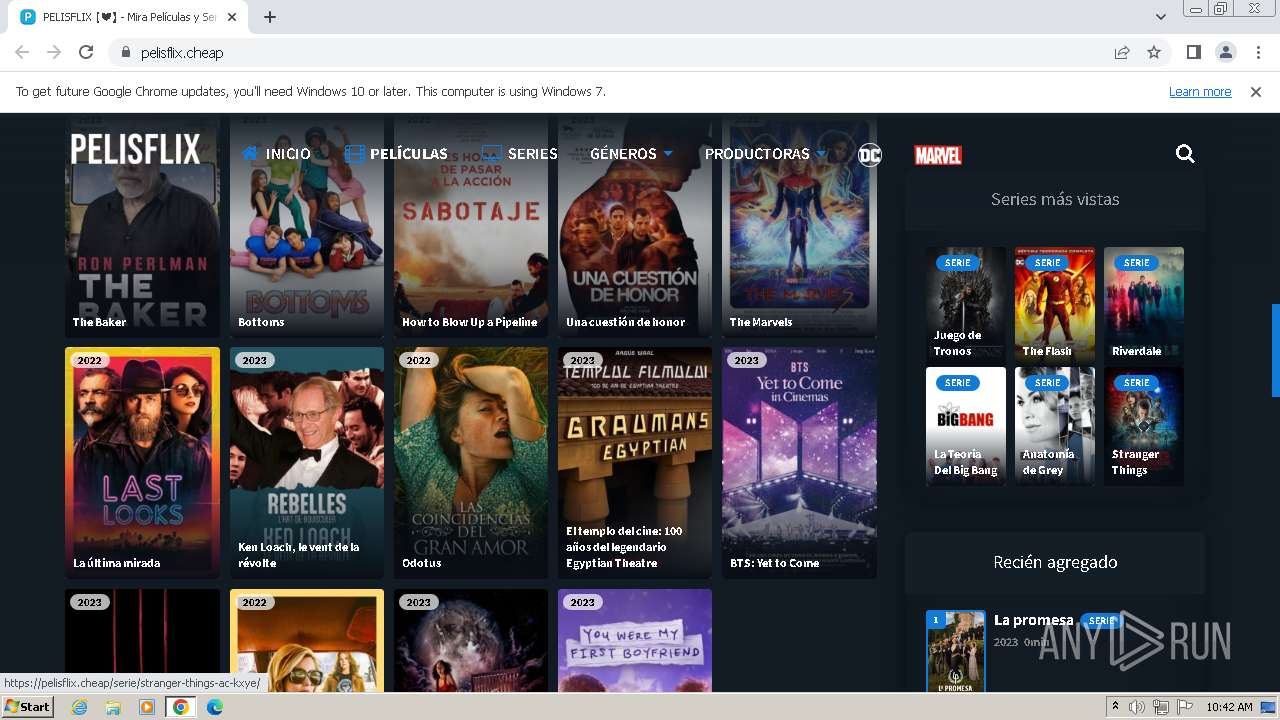Viewport: 1280px width, 720px height.
Task: Expand the PRODUCTORAS dropdown
Action: (765, 154)
